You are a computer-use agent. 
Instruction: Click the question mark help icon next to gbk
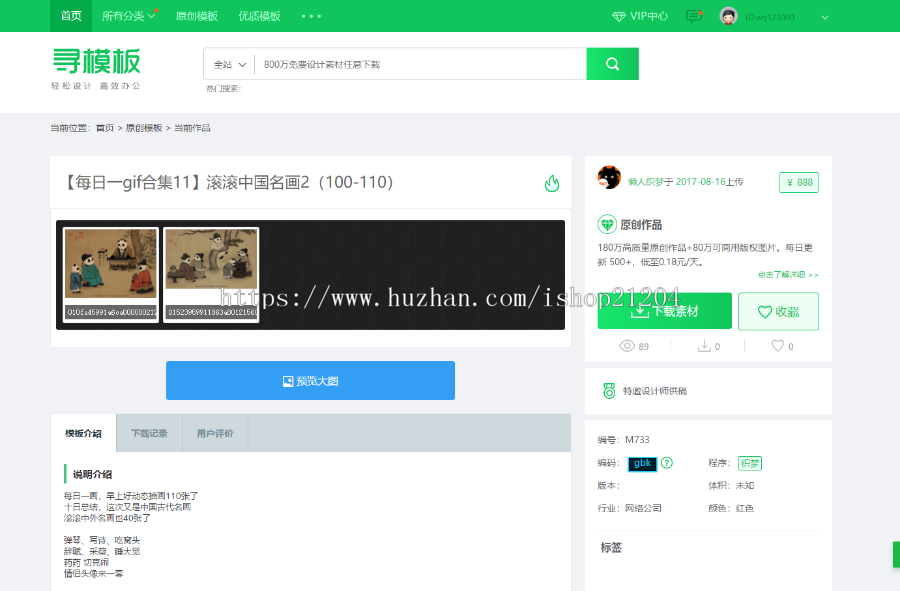(x=666, y=462)
